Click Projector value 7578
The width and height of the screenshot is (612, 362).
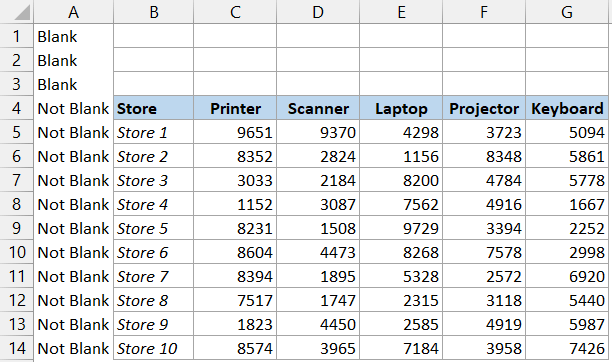tap(484, 252)
